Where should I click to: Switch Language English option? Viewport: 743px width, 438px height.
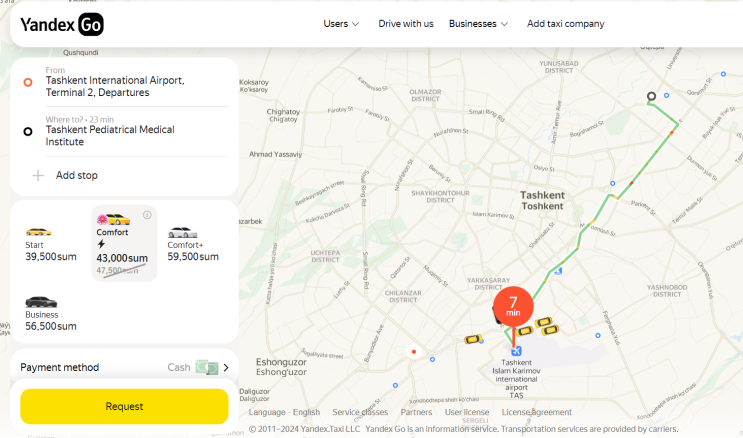[x=284, y=412]
